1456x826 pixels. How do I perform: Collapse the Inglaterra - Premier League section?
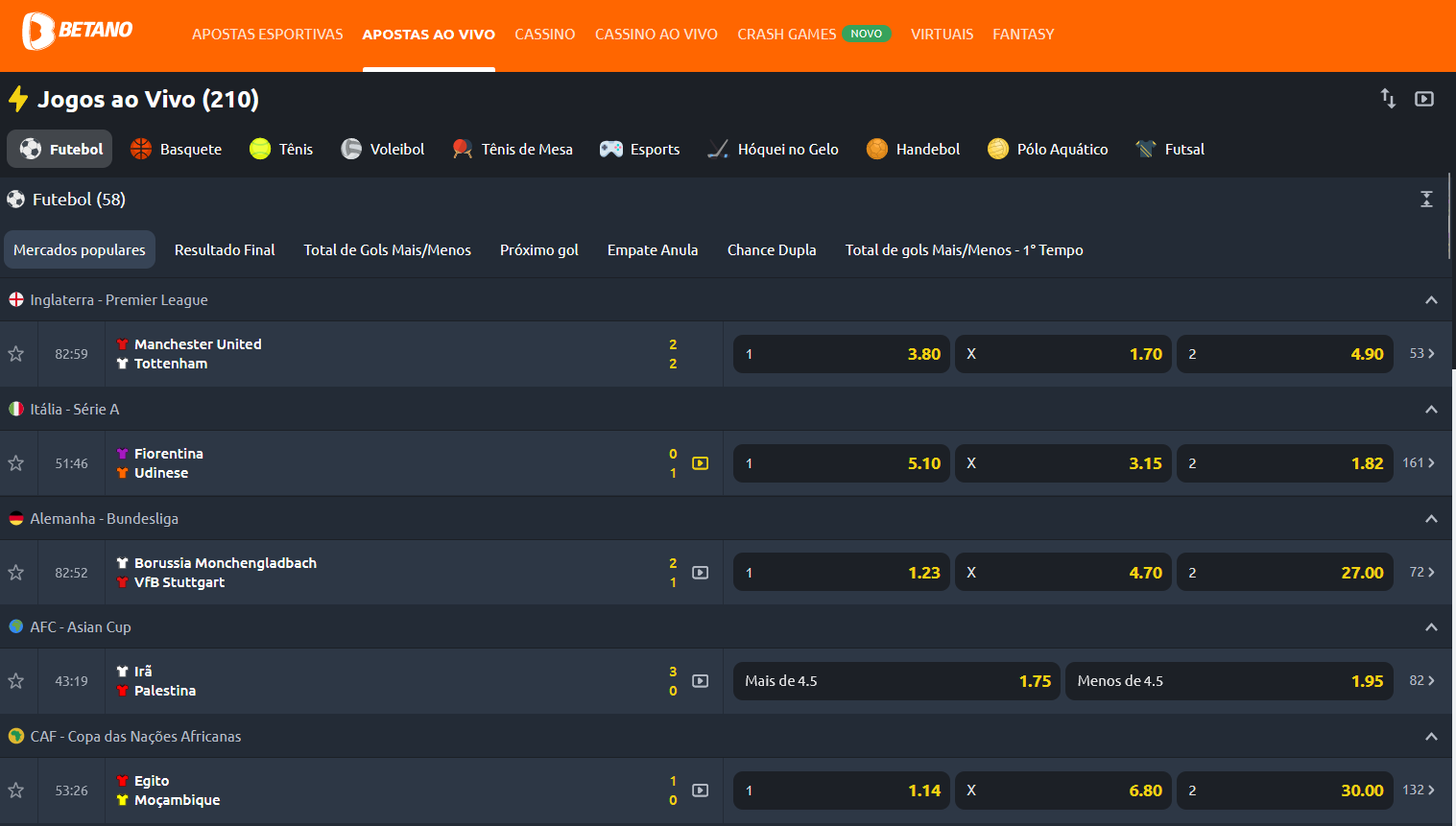[x=1431, y=300]
